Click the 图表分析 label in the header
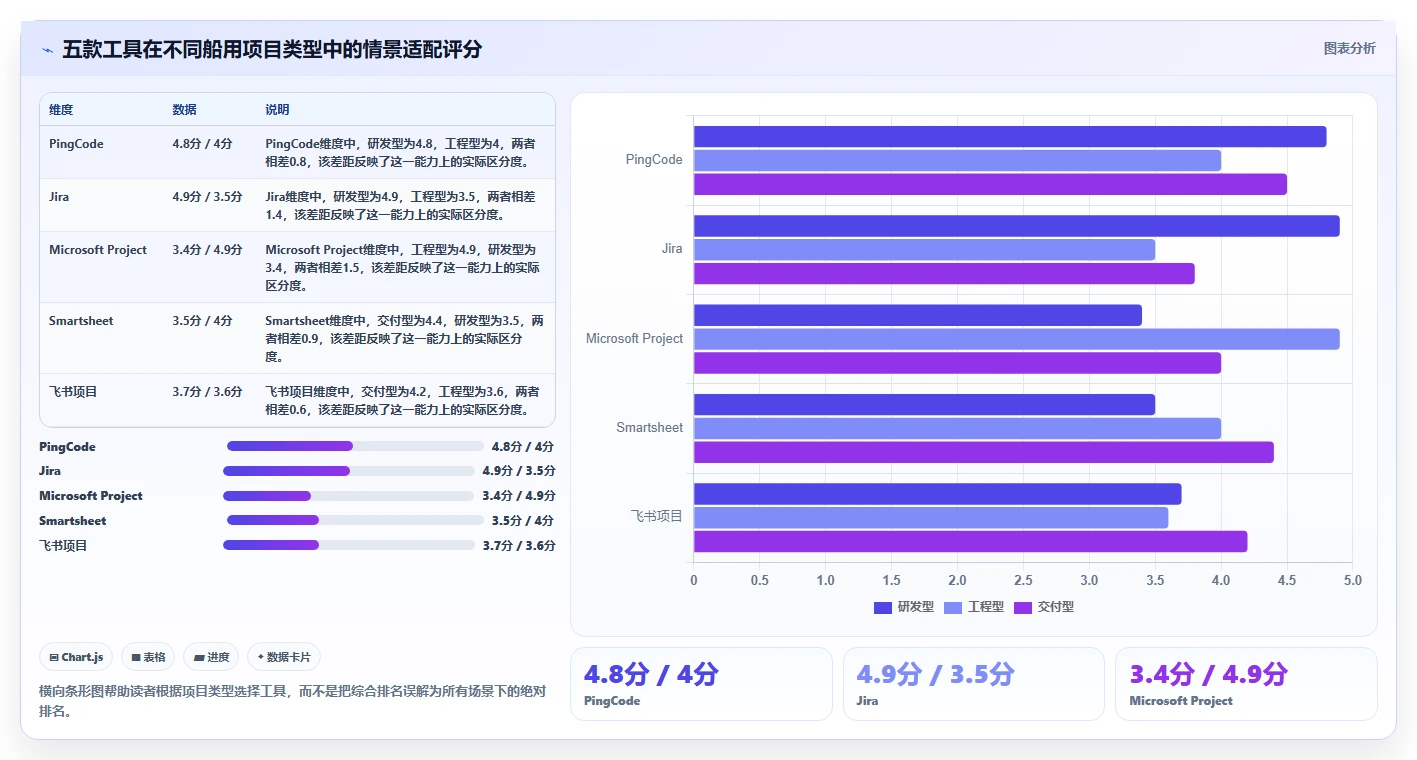The width and height of the screenshot is (1417, 760). pos(1349,48)
